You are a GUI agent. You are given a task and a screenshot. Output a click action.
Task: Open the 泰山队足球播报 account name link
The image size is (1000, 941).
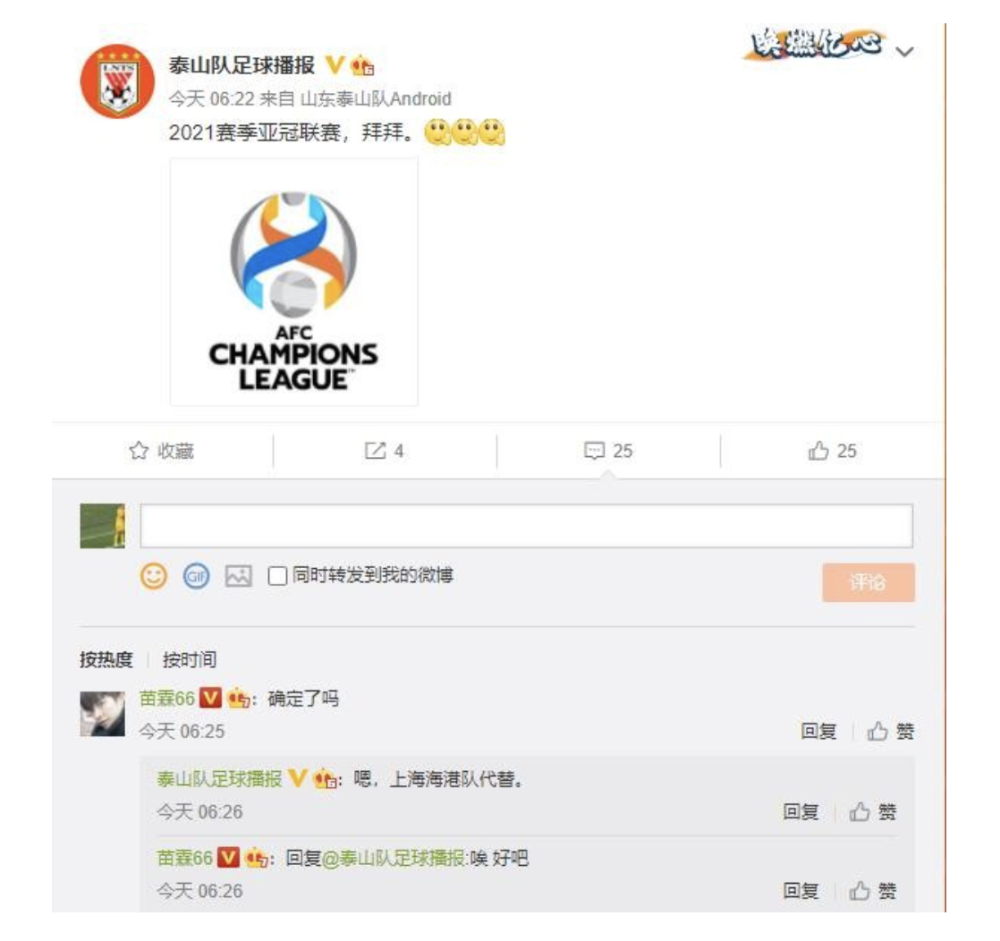point(242,65)
